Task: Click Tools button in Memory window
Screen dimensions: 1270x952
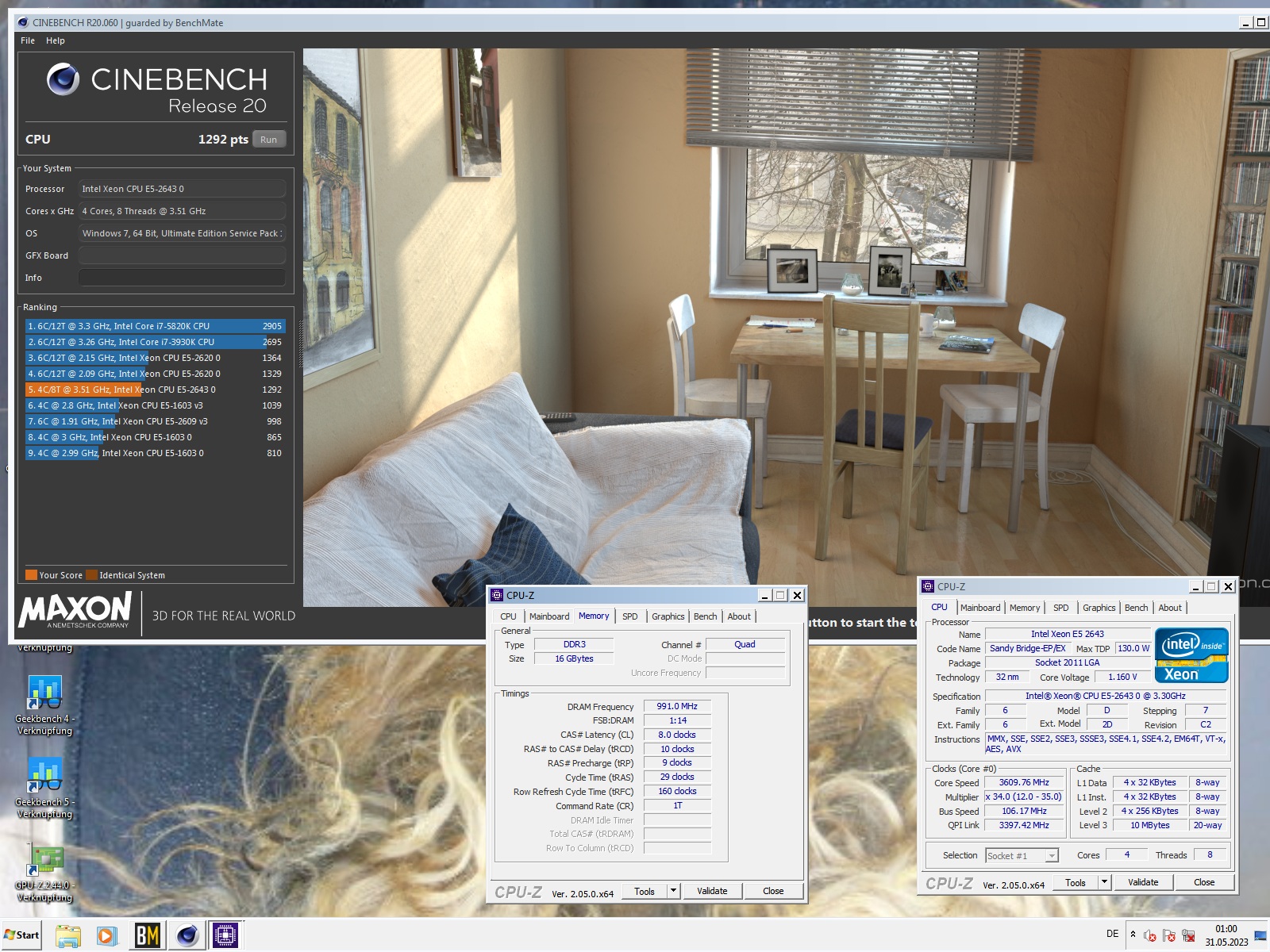Action: point(645,892)
